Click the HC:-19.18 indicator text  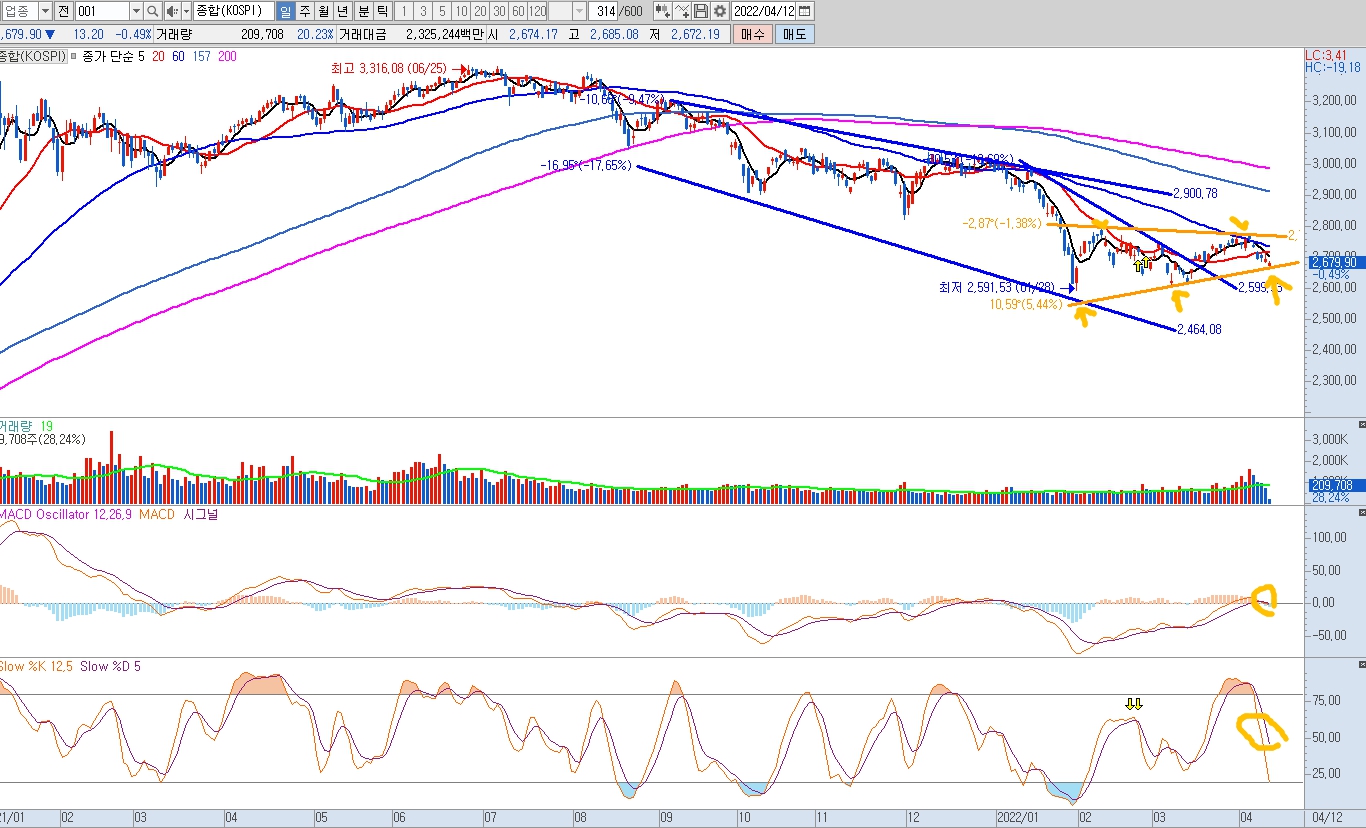(x=1333, y=67)
